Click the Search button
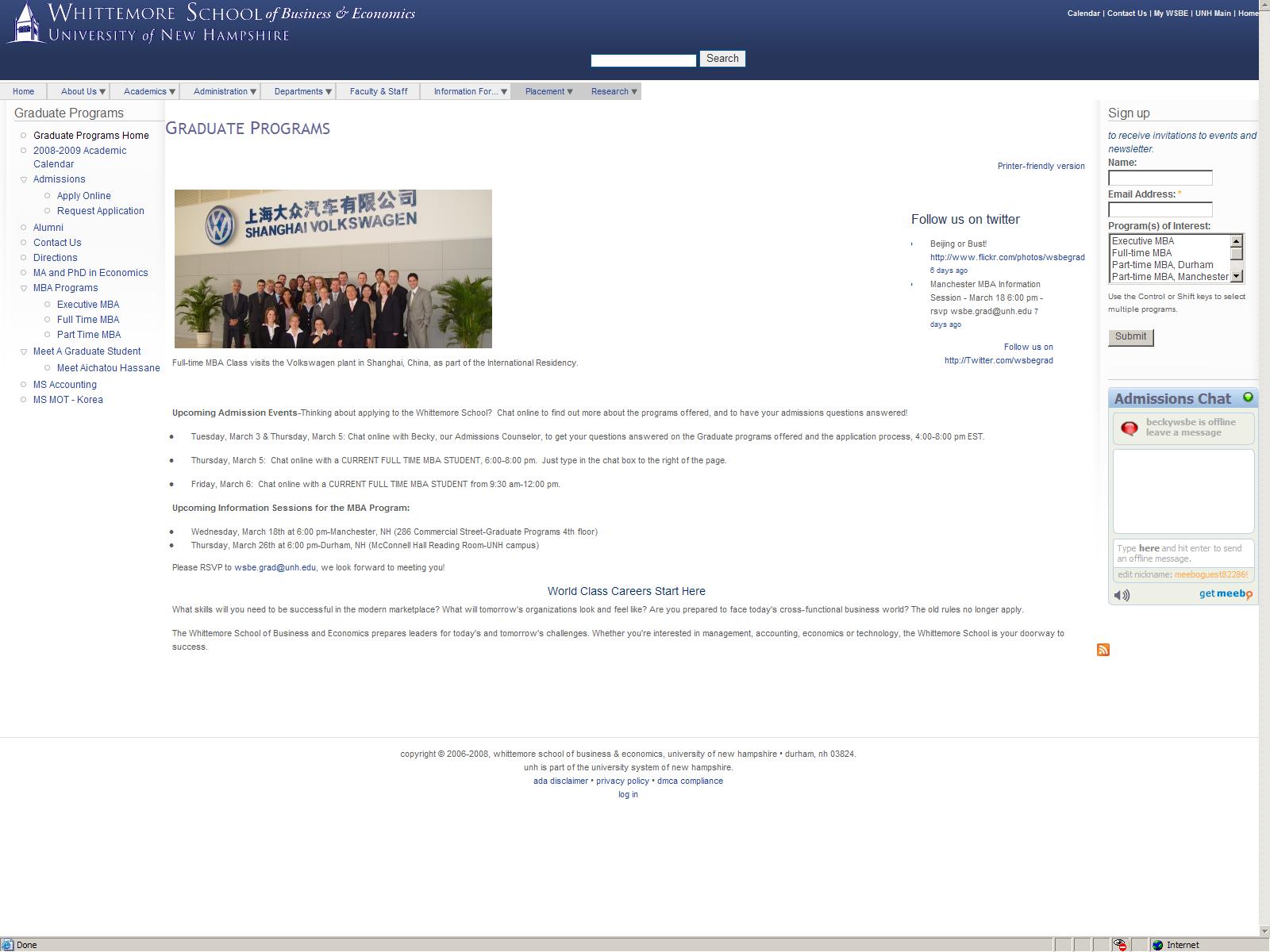The image size is (1270, 952). [x=722, y=59]
